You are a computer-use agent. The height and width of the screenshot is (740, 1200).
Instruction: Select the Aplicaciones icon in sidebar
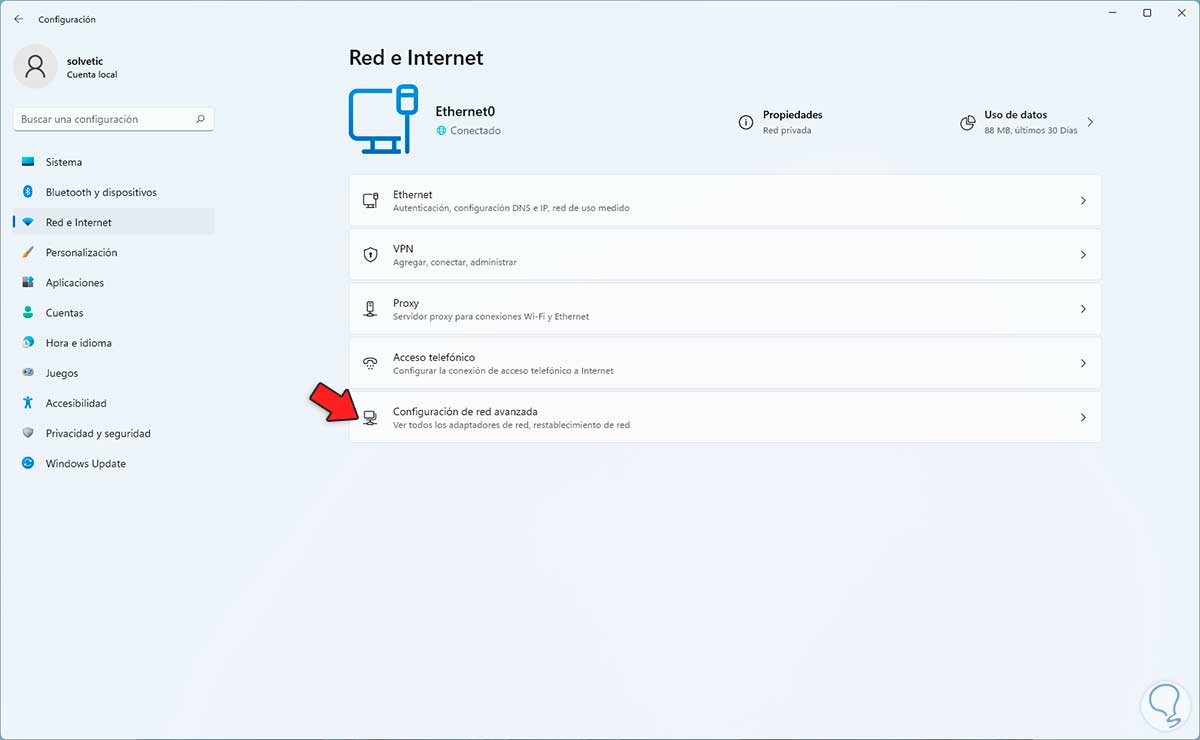pos(28,282)
